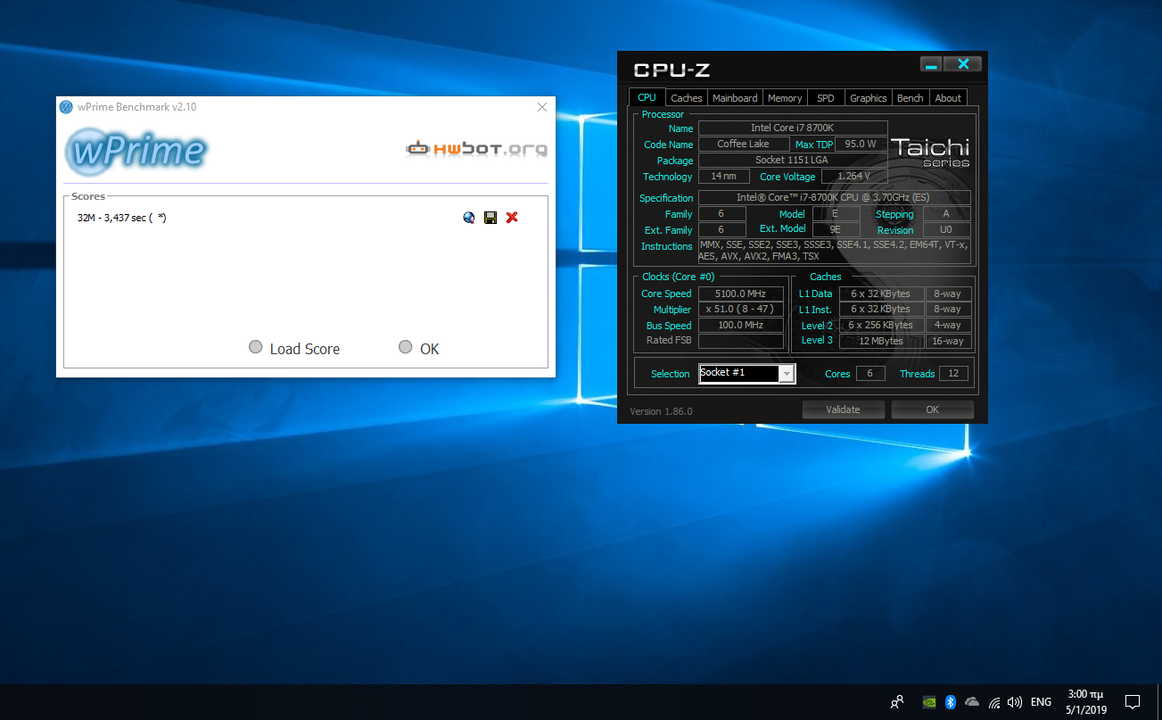Open the Memory tab

[x=784, y=98]
